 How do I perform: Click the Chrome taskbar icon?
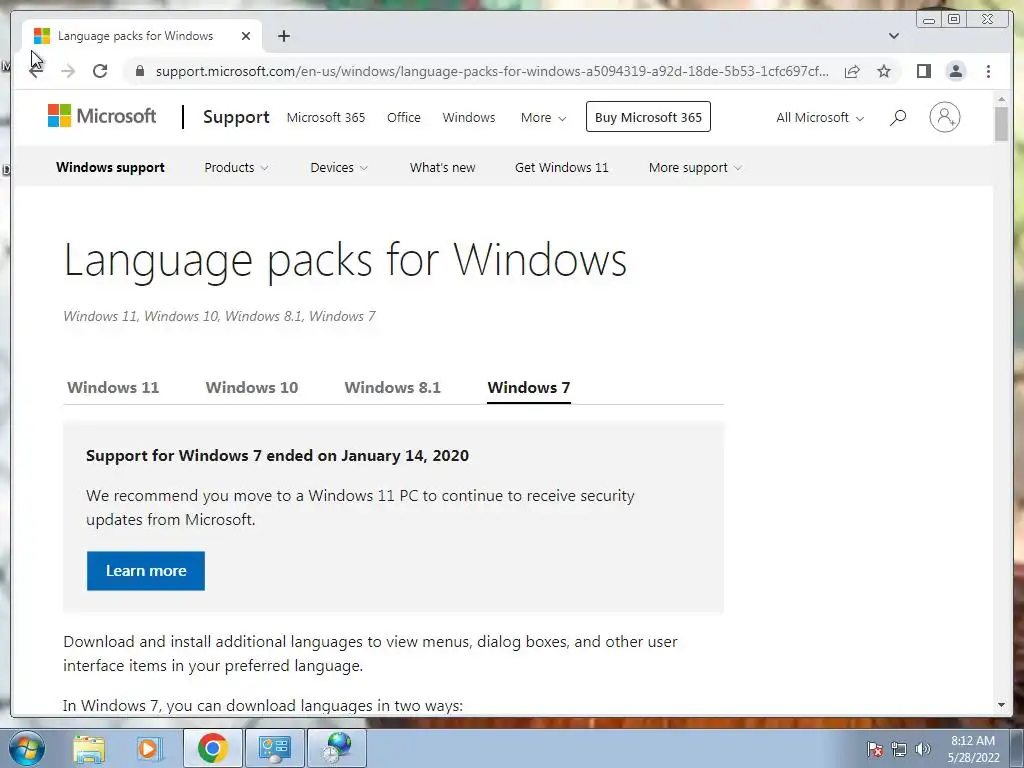pos(213,748)
